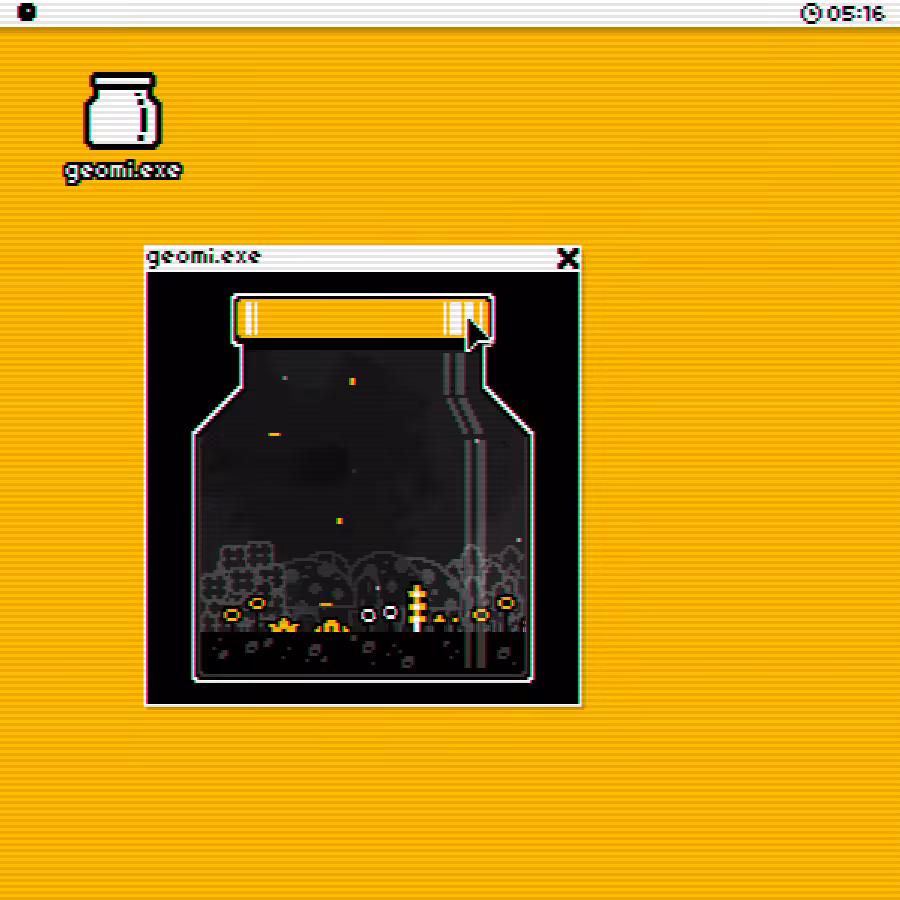The height and width of the screenshot is (900, 900).
Task: Click the black circle menu icon in the top bar
Action: [26, 12]
